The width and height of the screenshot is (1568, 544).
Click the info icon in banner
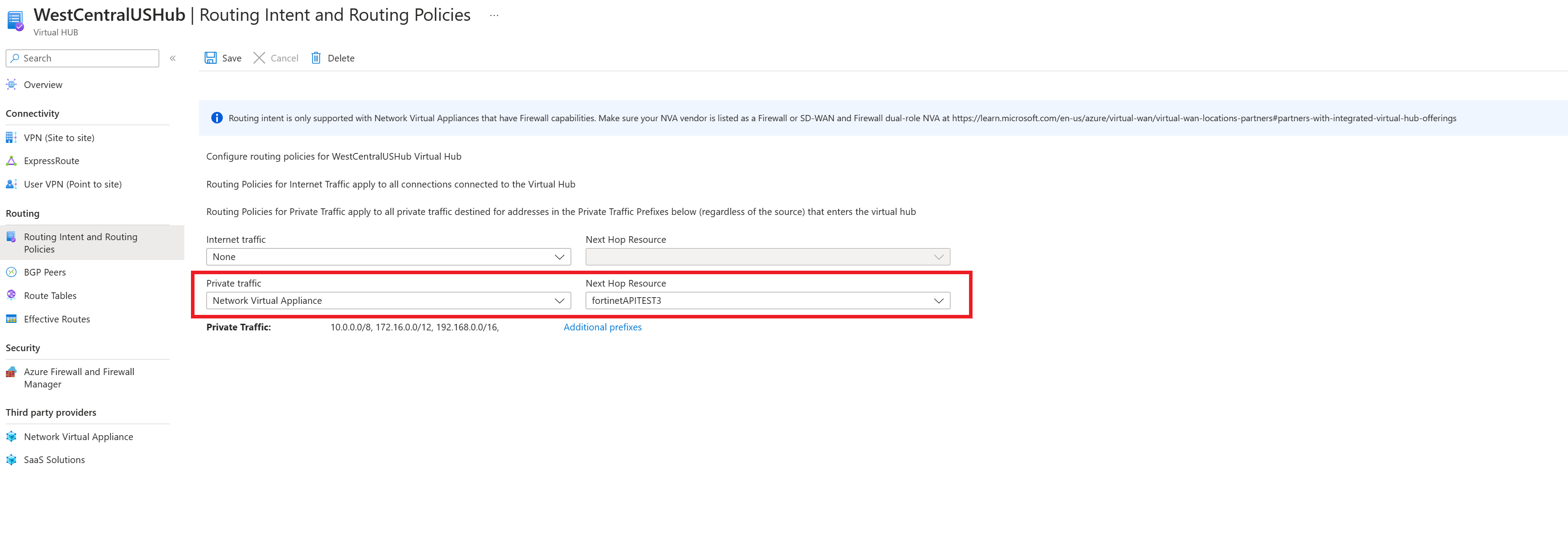point(217,118)
